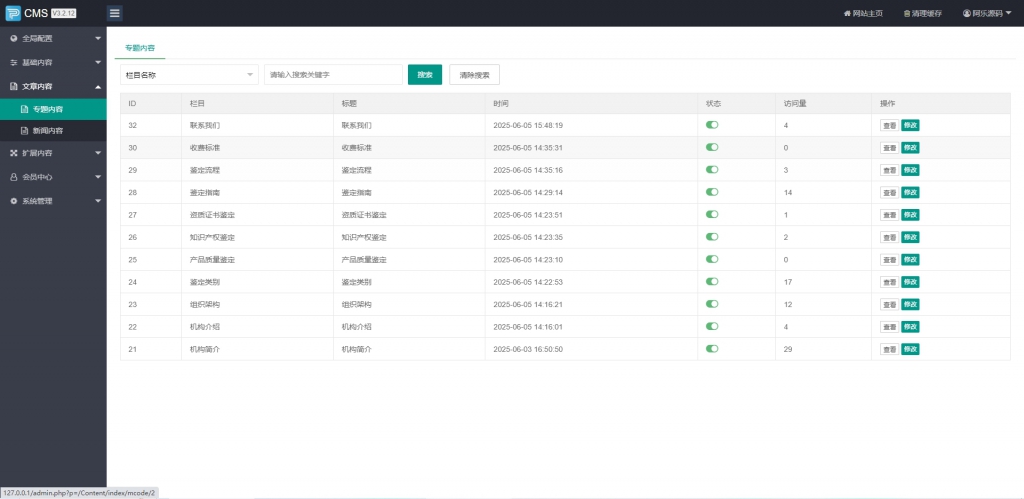Screen dimensions: 1024x499
Task: Click the trash icon next to 清理缓存
Action: 906,13
